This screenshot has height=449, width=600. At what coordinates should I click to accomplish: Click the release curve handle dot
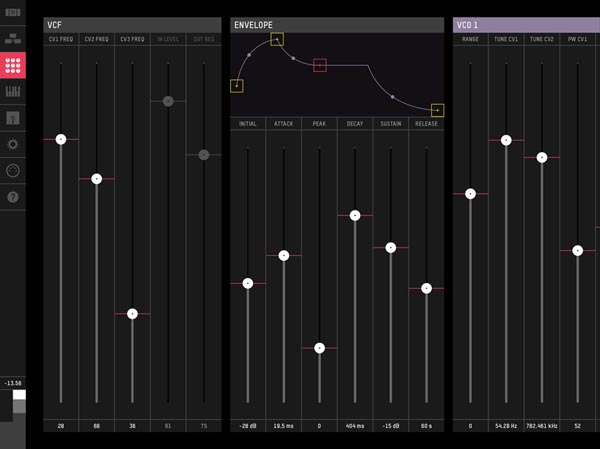[393, 97]
